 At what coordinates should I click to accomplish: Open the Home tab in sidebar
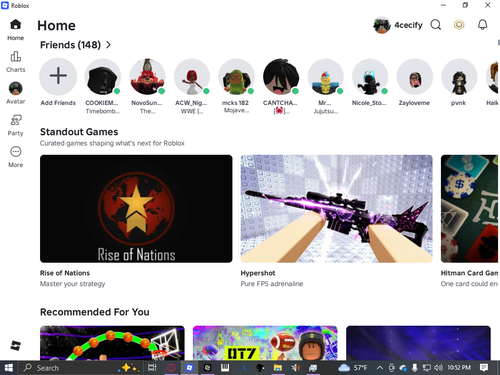(15, 29)
